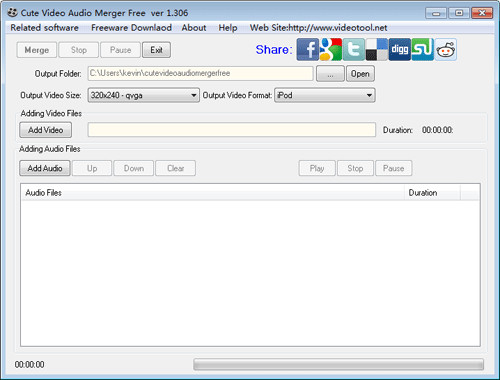Viewport: 500px width, 380px height.
Task: Click the 00:00:00 elapsed time readout
Action: point(30,365)
